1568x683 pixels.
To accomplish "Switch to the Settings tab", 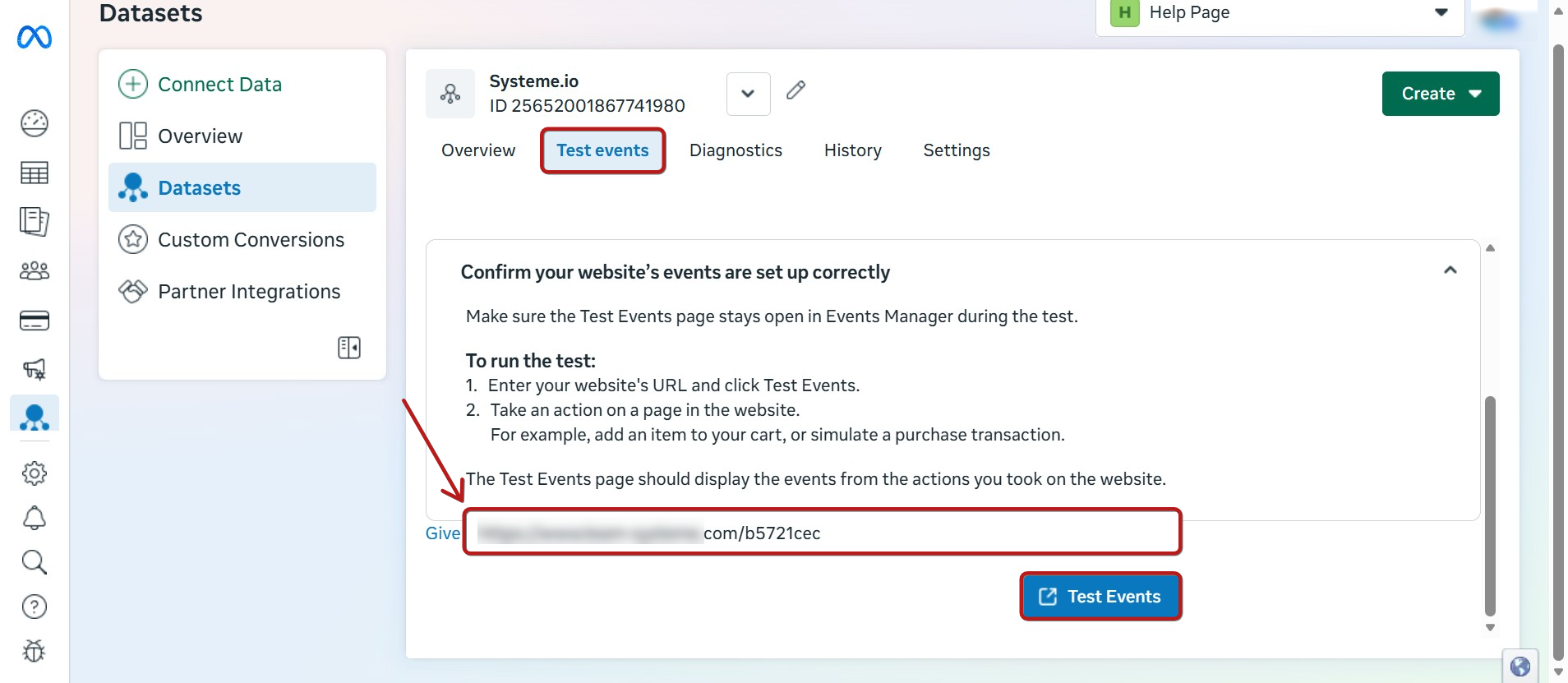I will click(x=957, y=150).
